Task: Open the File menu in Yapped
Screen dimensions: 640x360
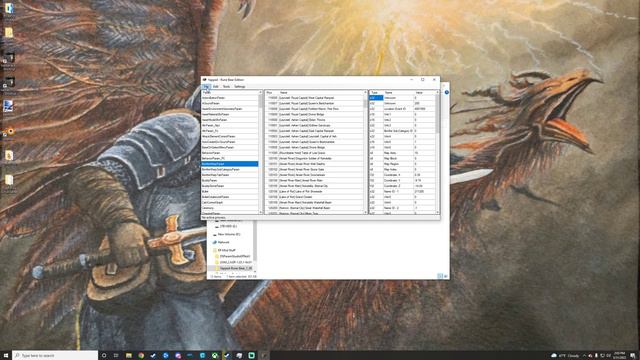Action: click(206, 87)
